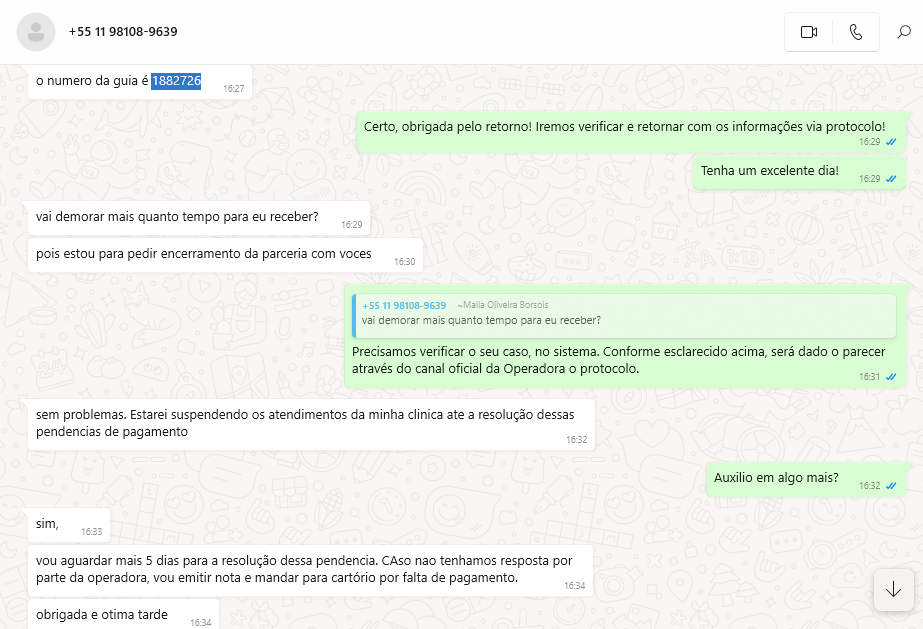Select message 'Certo, obrigada pelo retorno!'
The width and height of the screenshot is (923, 629).
(x=630, y=132)
